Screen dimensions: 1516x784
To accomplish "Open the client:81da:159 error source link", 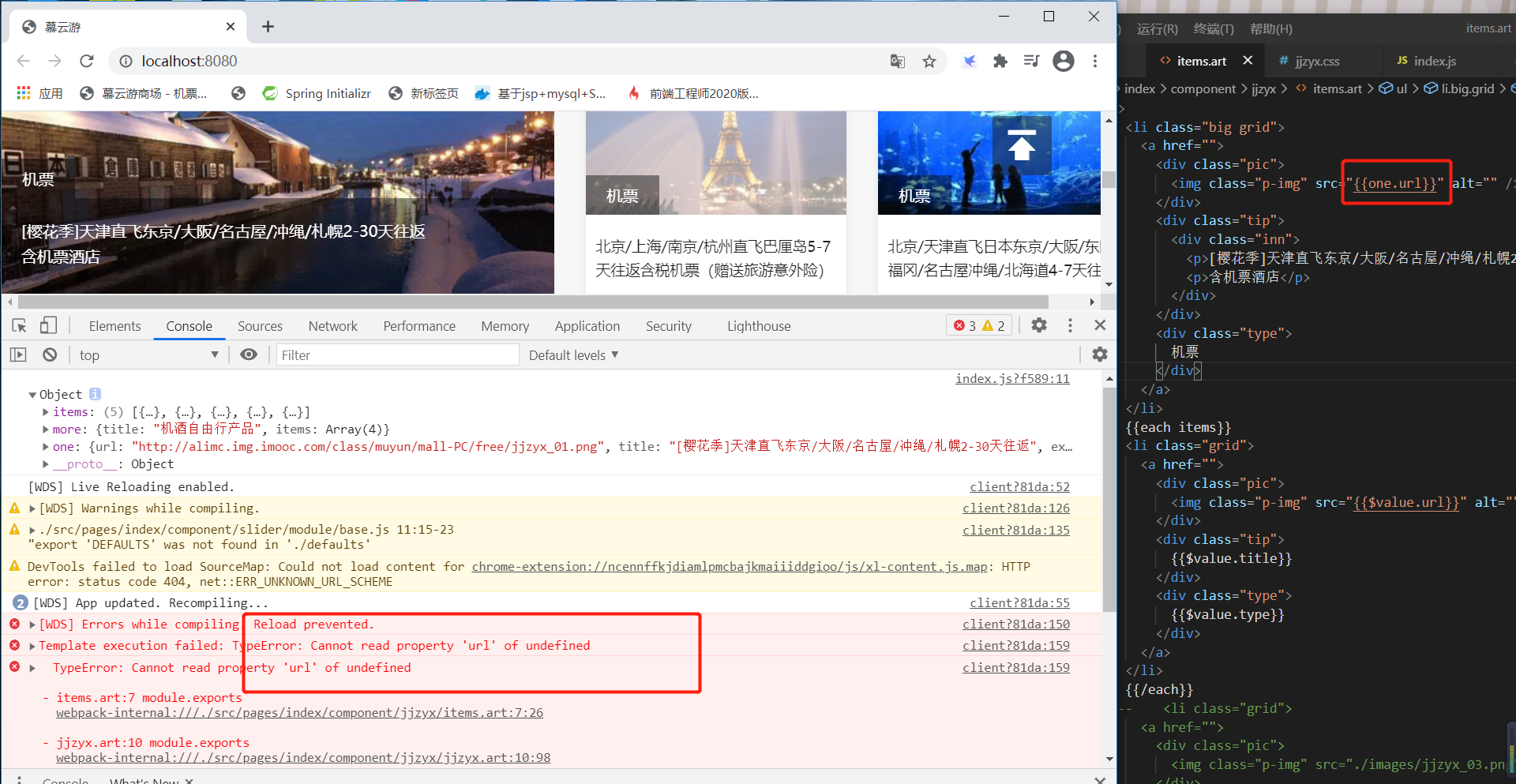I will pos(1015,645).
